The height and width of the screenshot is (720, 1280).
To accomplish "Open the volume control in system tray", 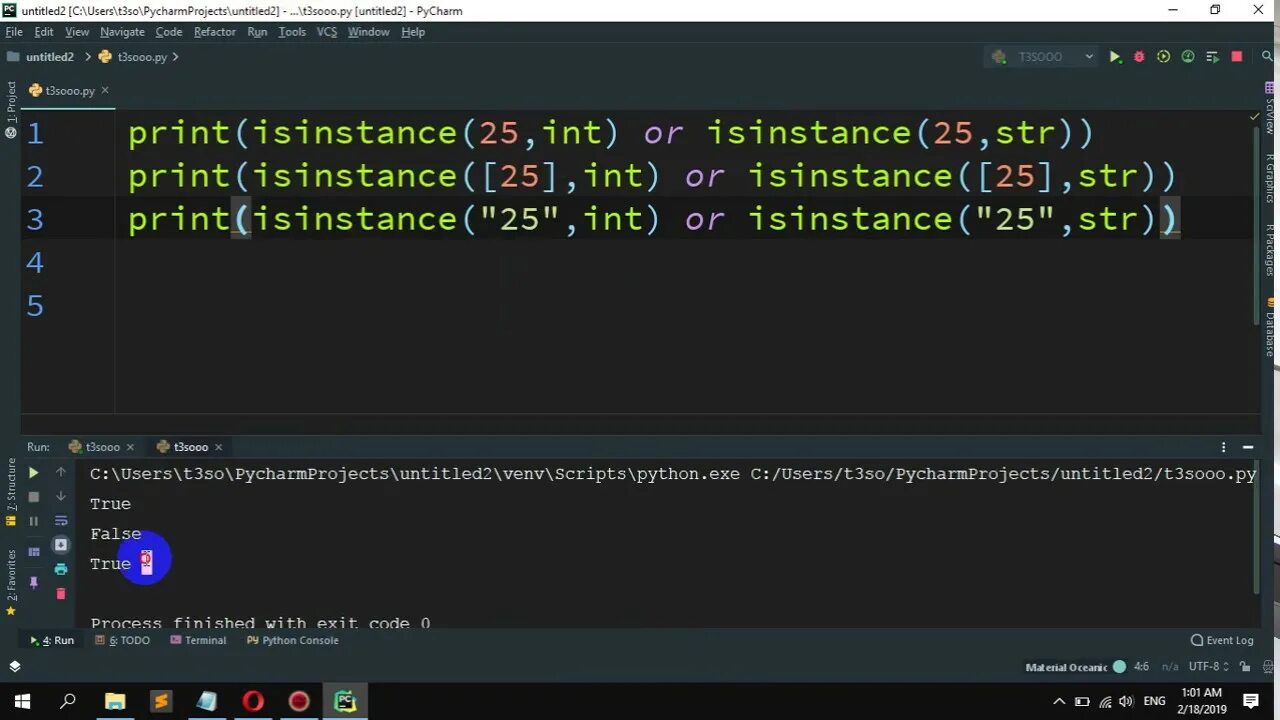I will point(1127,701).
